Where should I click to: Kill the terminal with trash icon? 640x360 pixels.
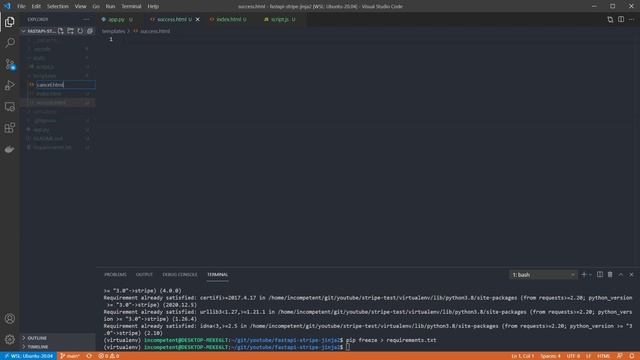pos(610,275)
